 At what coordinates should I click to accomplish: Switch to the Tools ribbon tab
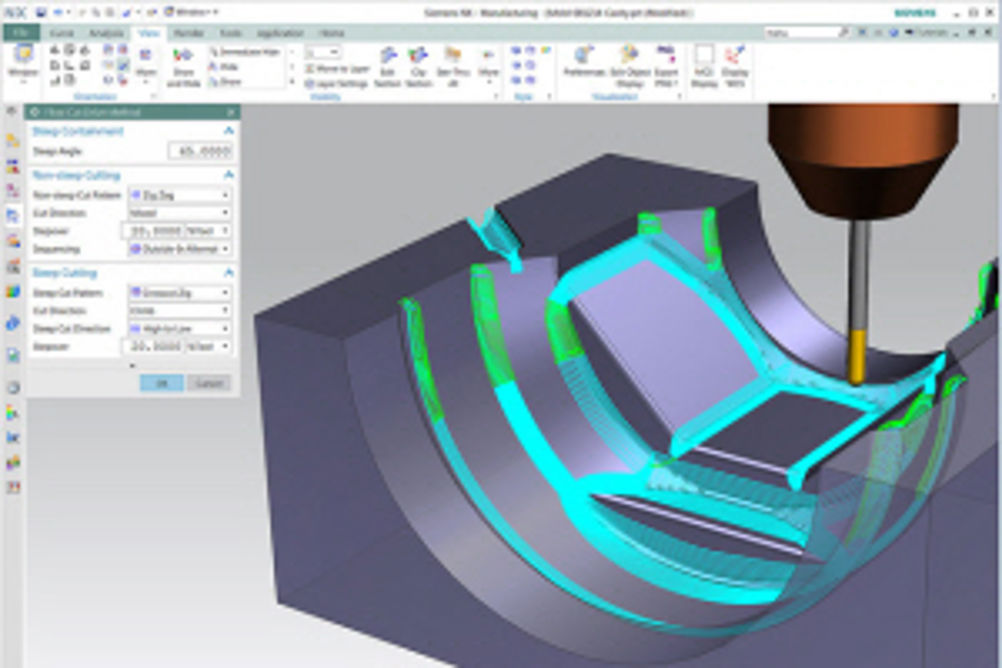[231, 33]
